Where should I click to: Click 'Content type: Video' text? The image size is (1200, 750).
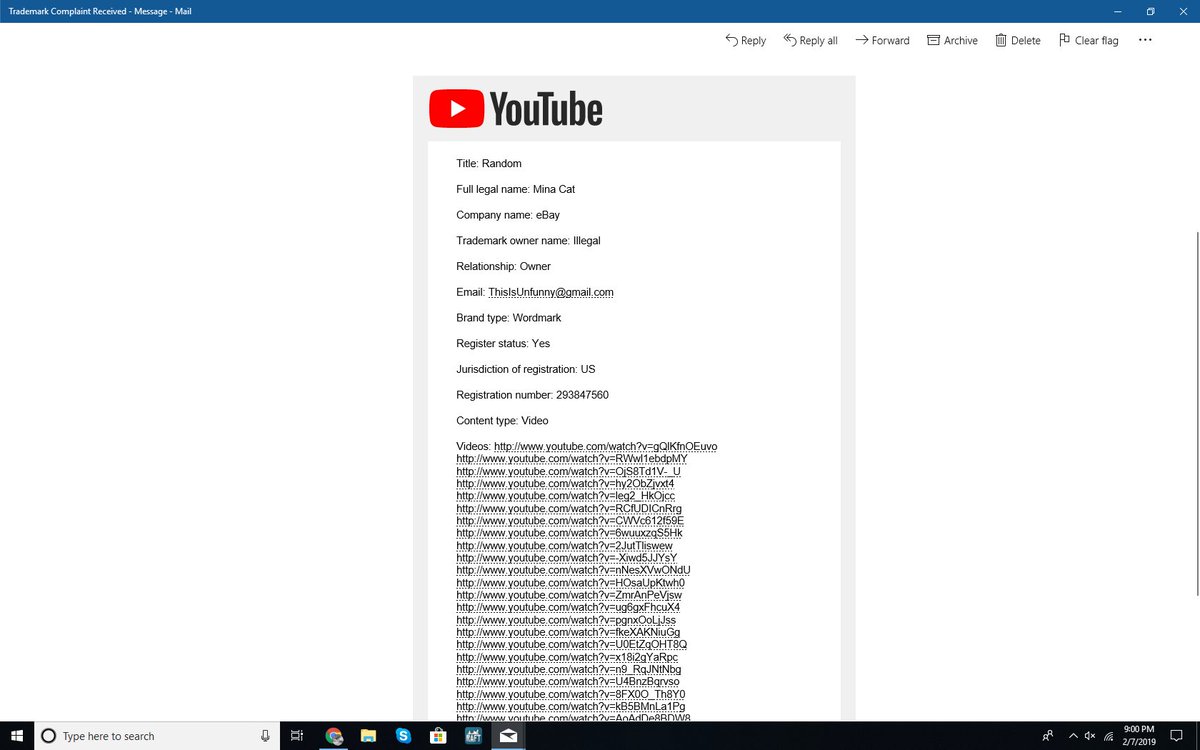coord(502,421)
